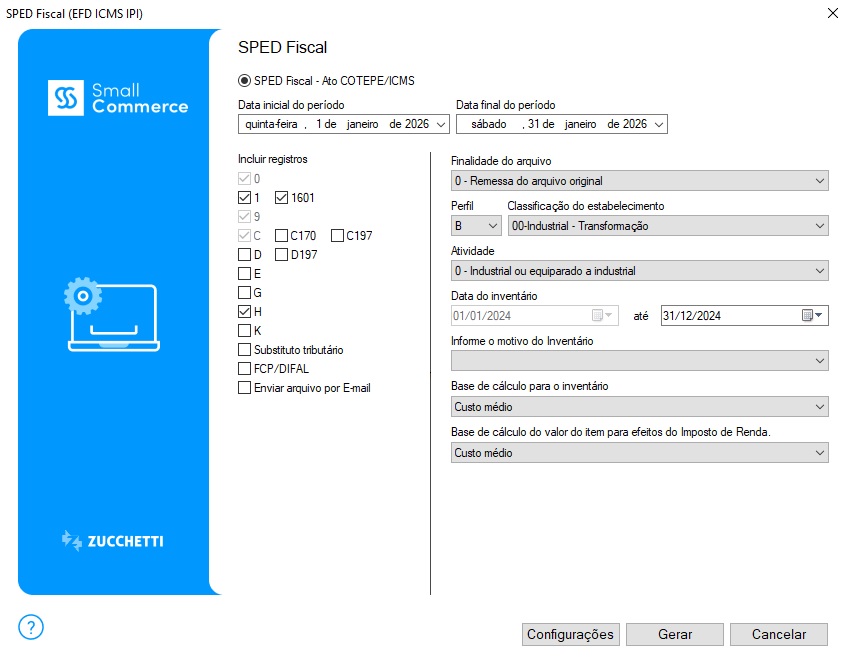Open the Finalidade do arquivo dropdown

click(x=639, y=181)
